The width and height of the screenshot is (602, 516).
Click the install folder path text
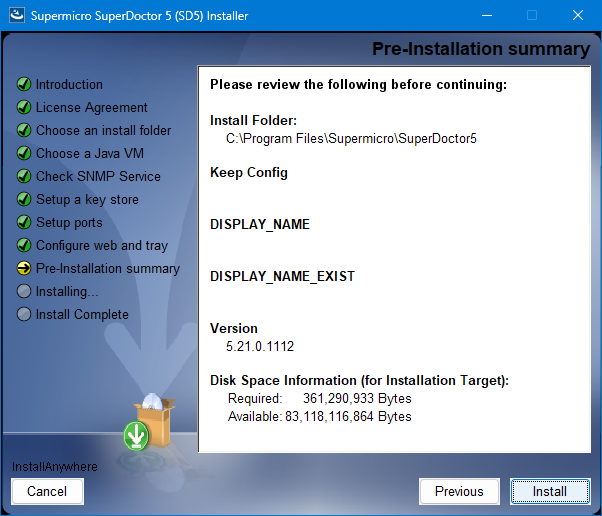(351, 138)
